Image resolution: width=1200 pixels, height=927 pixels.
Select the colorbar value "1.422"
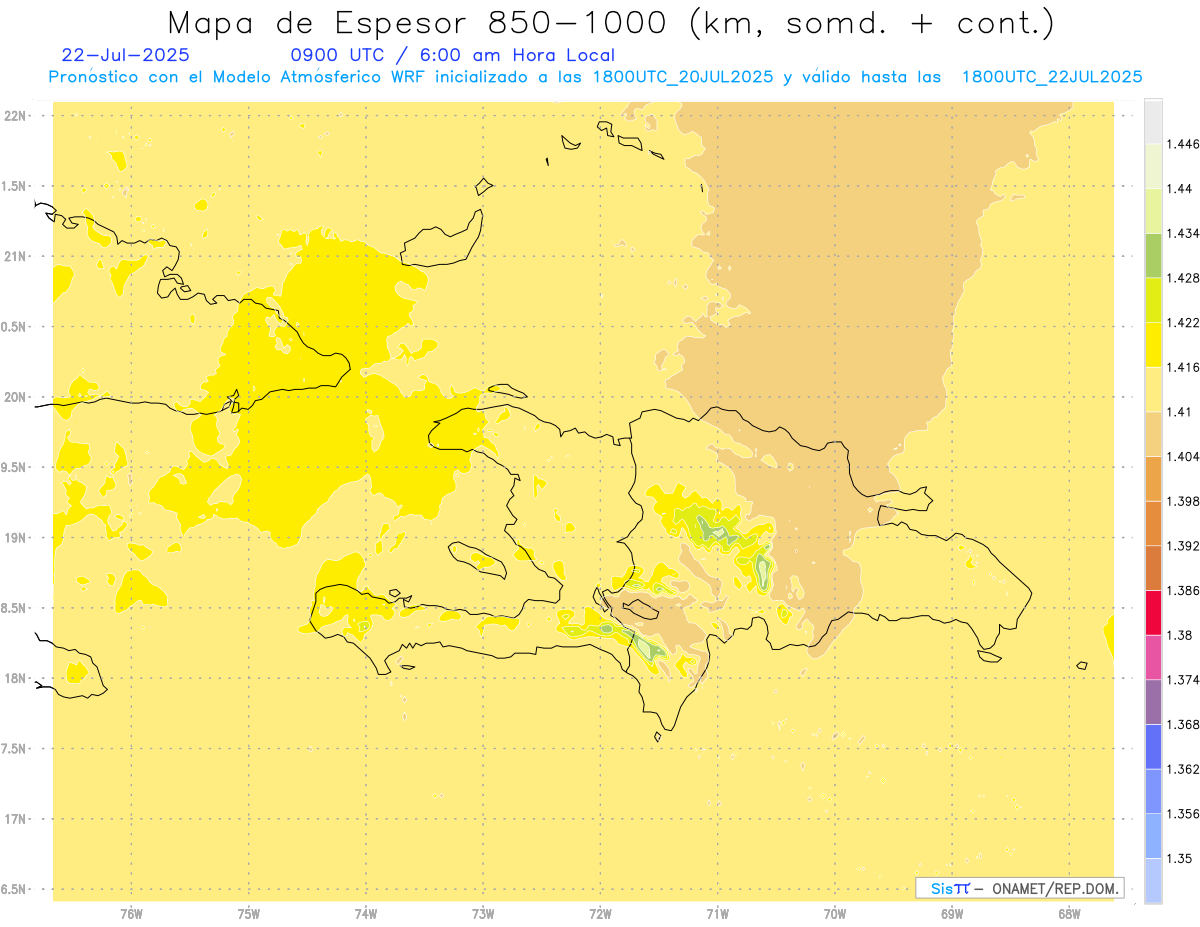click(1182, 322)
